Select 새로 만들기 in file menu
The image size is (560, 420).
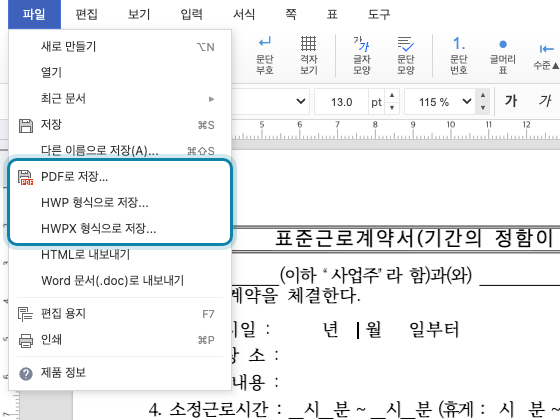click(120, 46)
